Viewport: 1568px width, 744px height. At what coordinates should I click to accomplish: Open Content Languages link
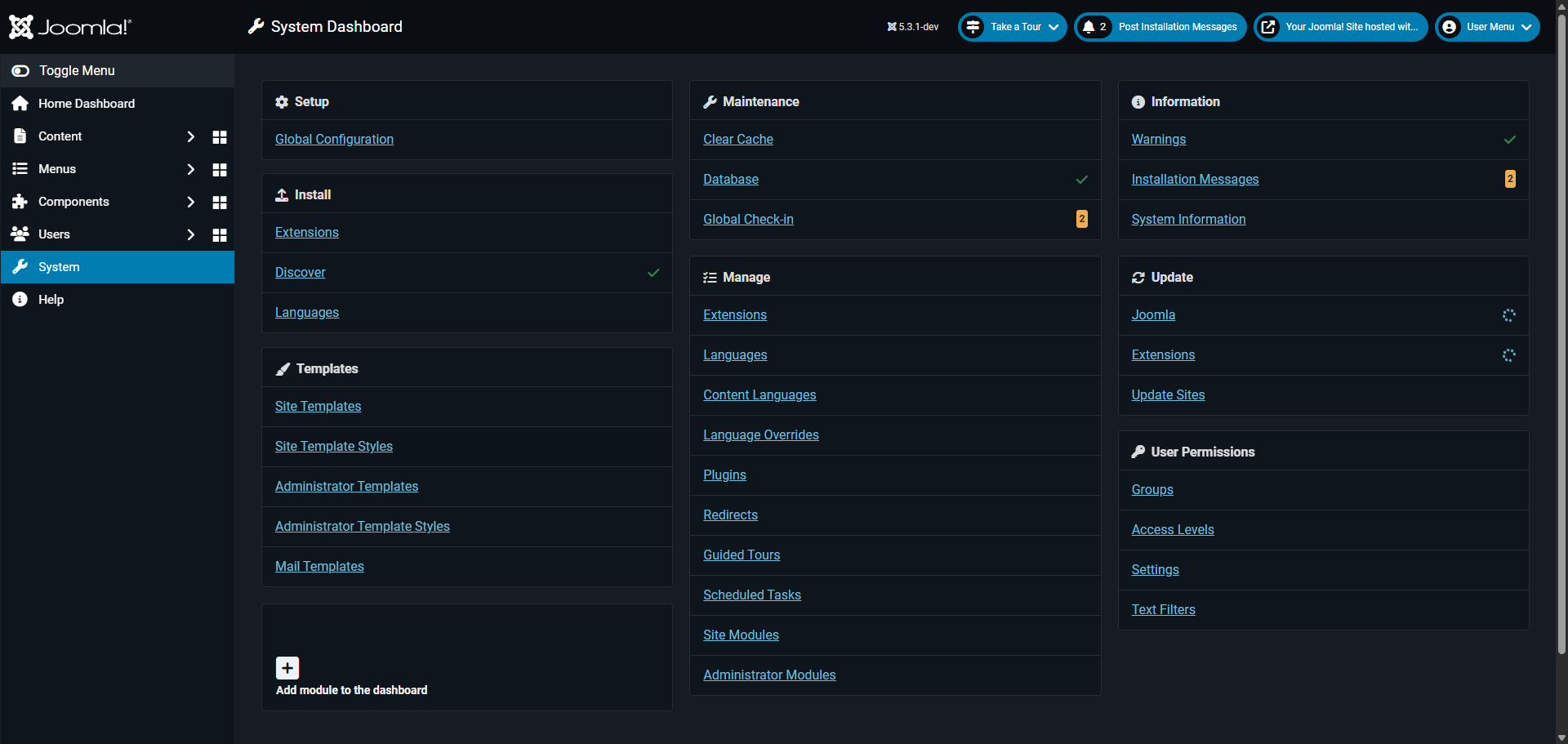[x=759, y=395]
